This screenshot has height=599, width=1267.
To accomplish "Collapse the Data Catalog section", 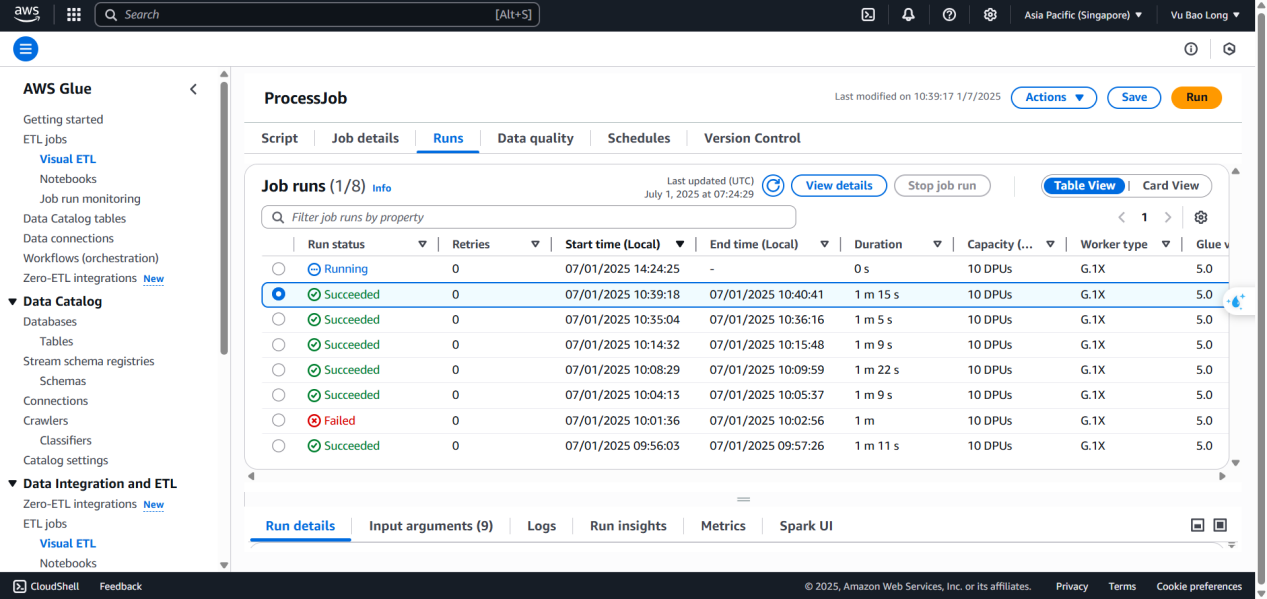I will [13, 301].
